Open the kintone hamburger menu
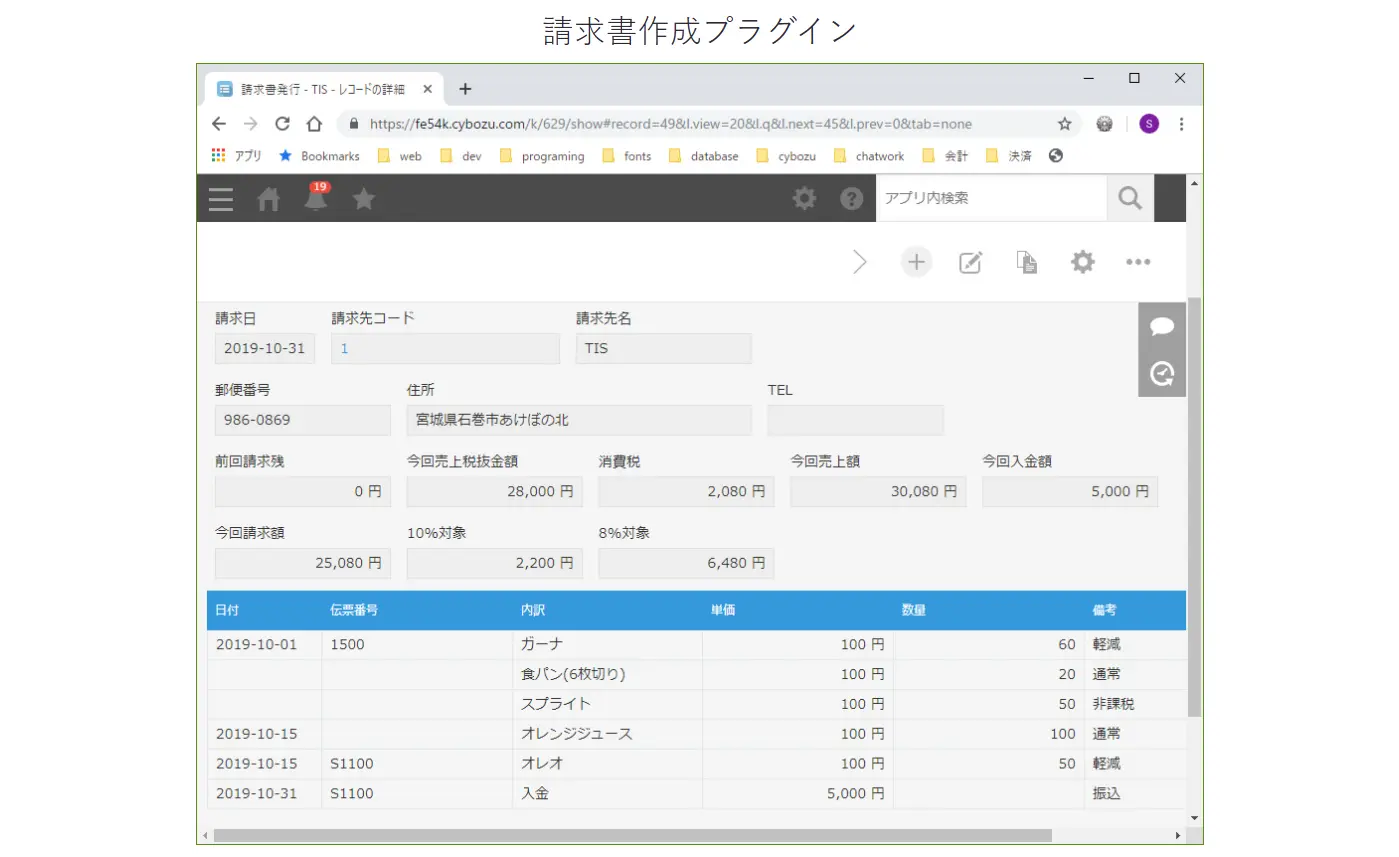1399x857 pixels. (221, 199)
